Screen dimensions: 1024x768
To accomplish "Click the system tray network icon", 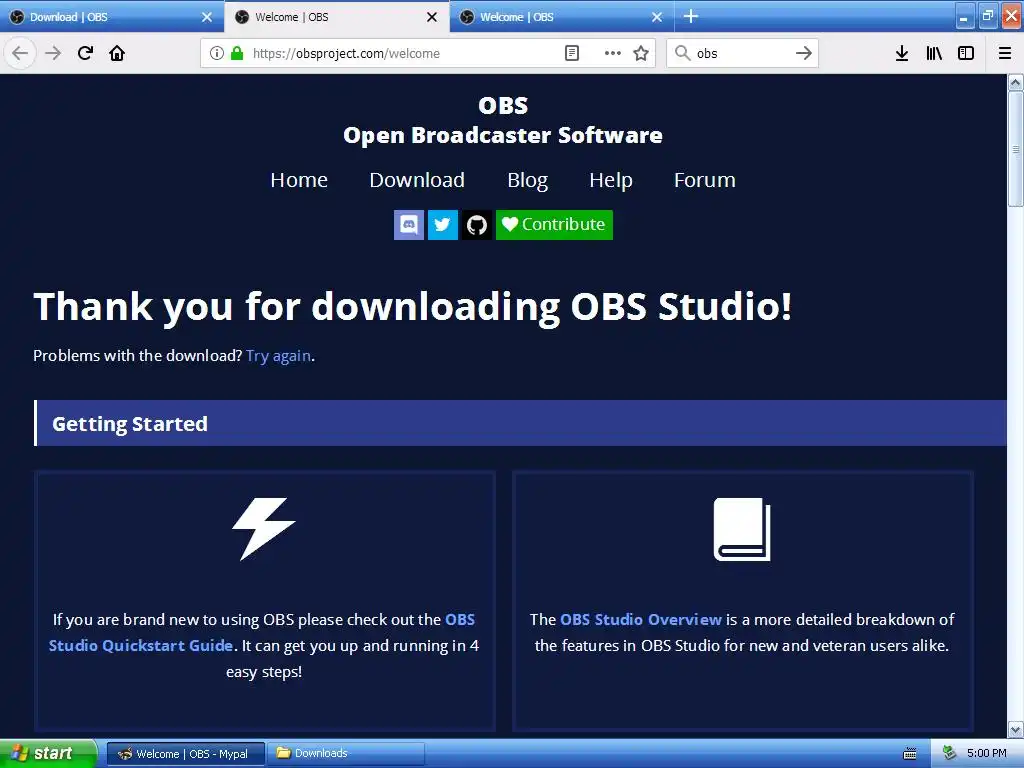I will (949, 754).
